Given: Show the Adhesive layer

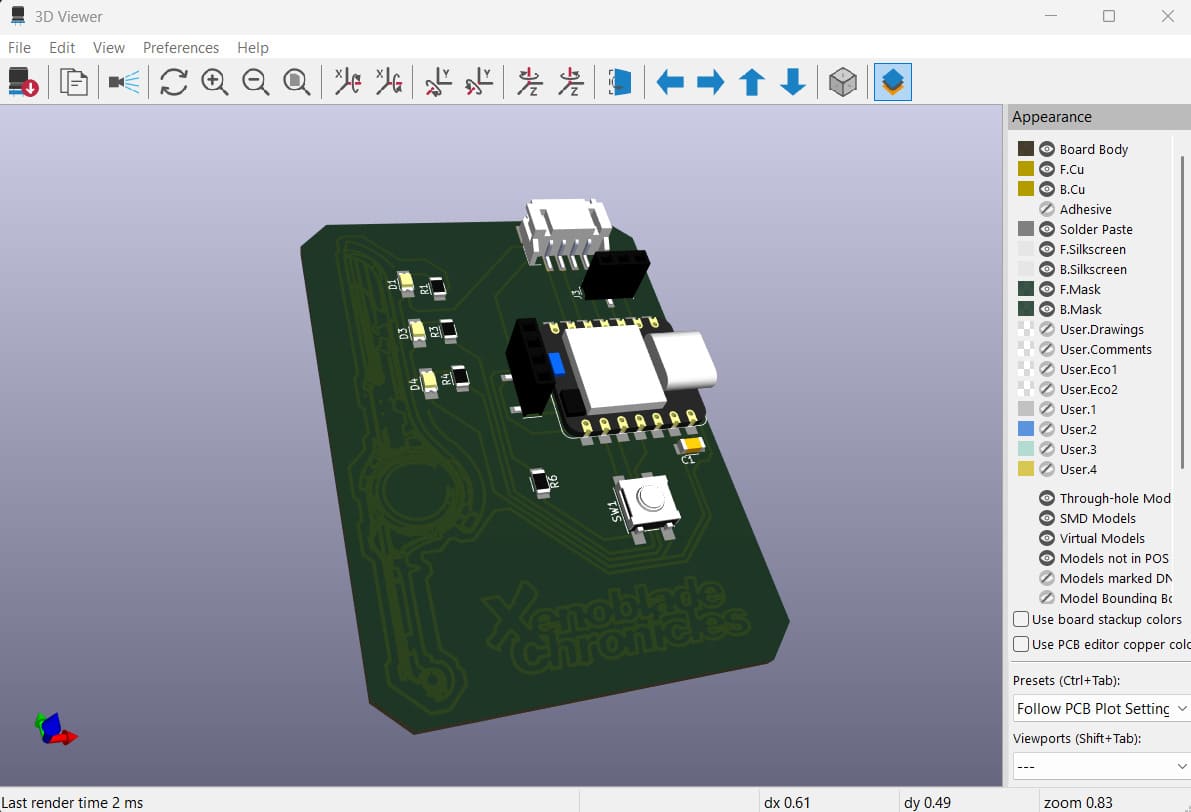Looking at the screenshot, I should point(1046,209).
